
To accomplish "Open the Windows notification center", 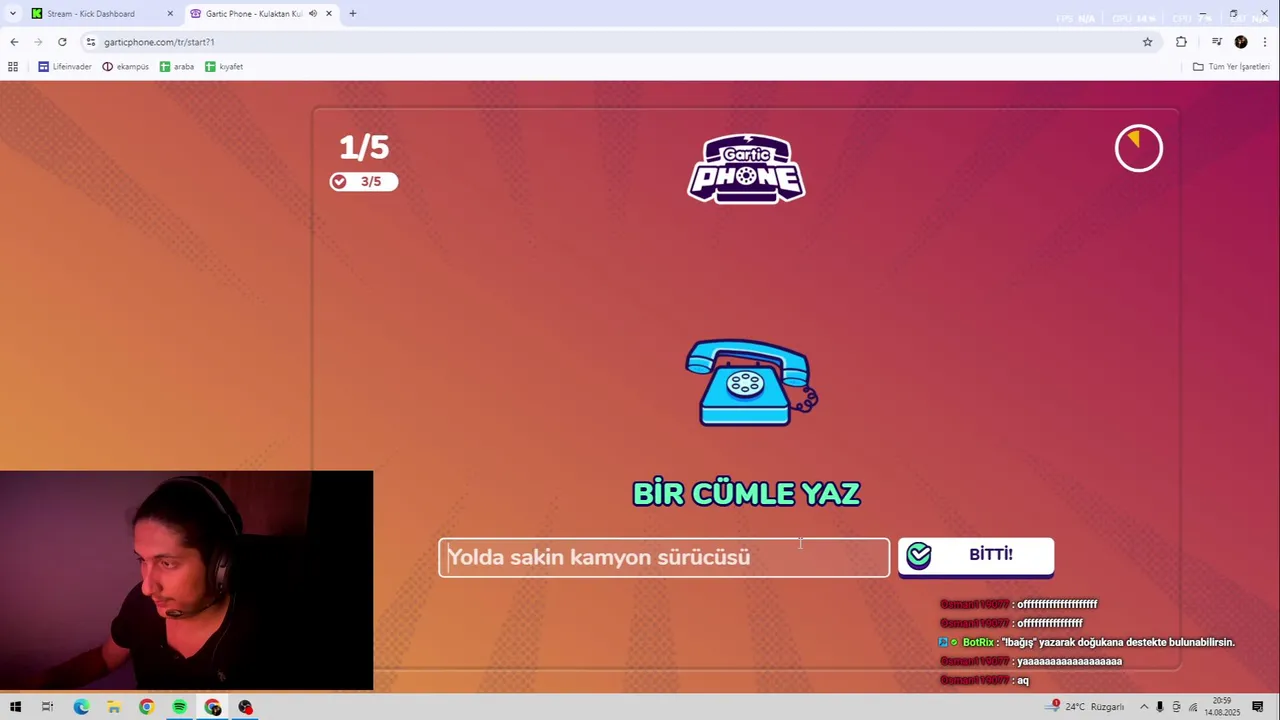I will [1258, 707].
